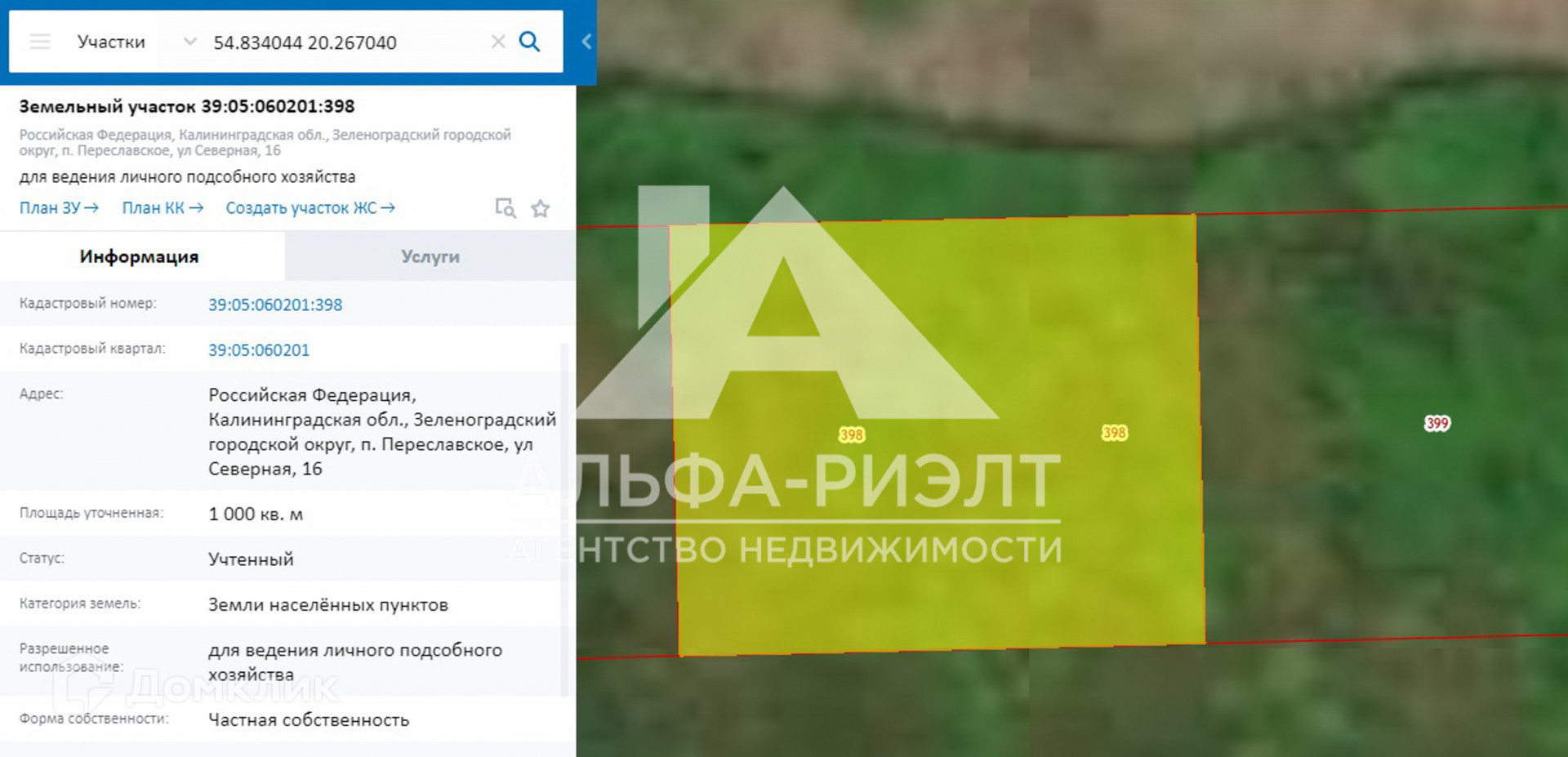The height and width of the screenshot is (757, 1568).
Task: Open cadastral number 39:05:060201:398 link
Action: [275, 305]
